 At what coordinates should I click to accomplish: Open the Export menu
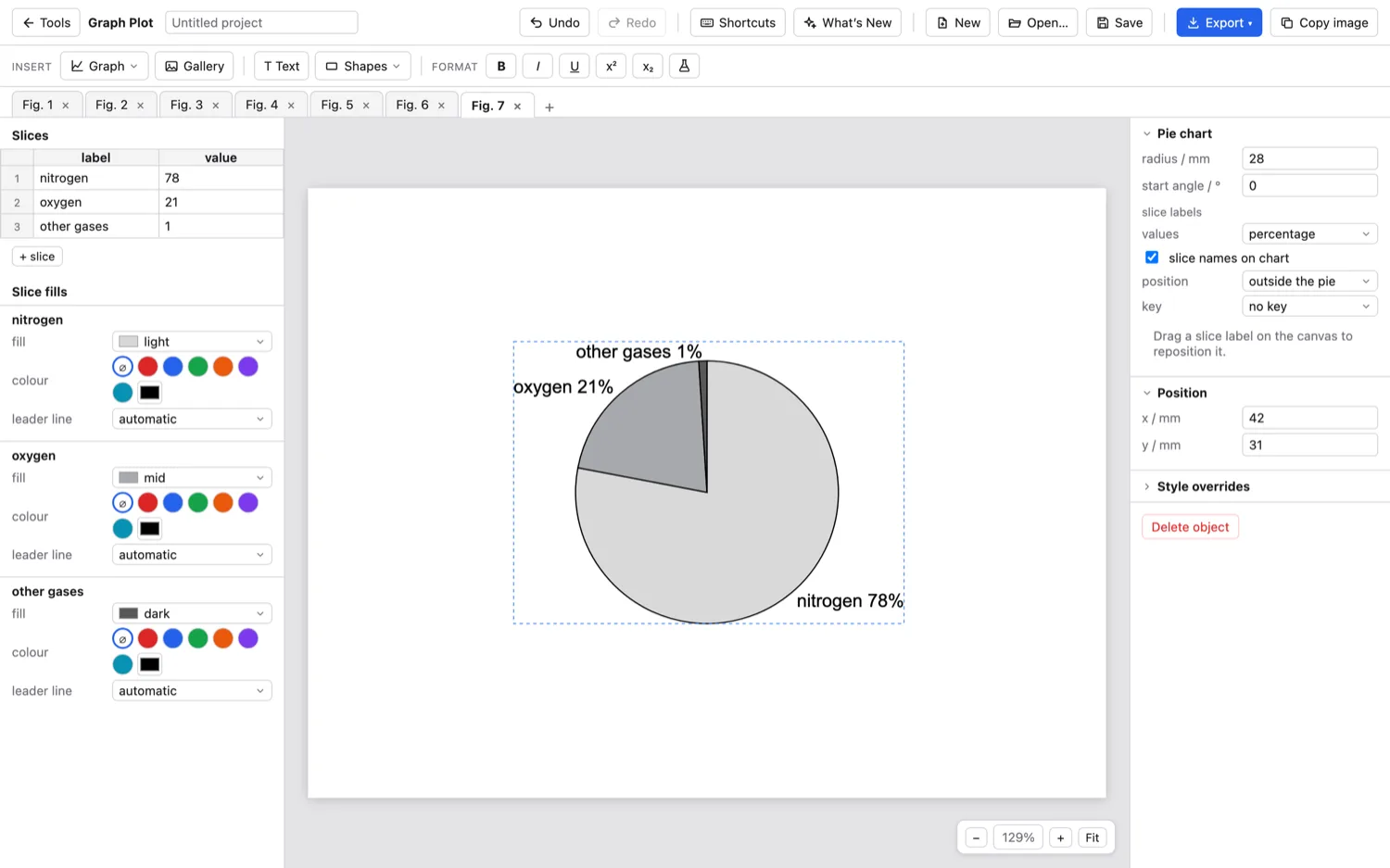1219,22
